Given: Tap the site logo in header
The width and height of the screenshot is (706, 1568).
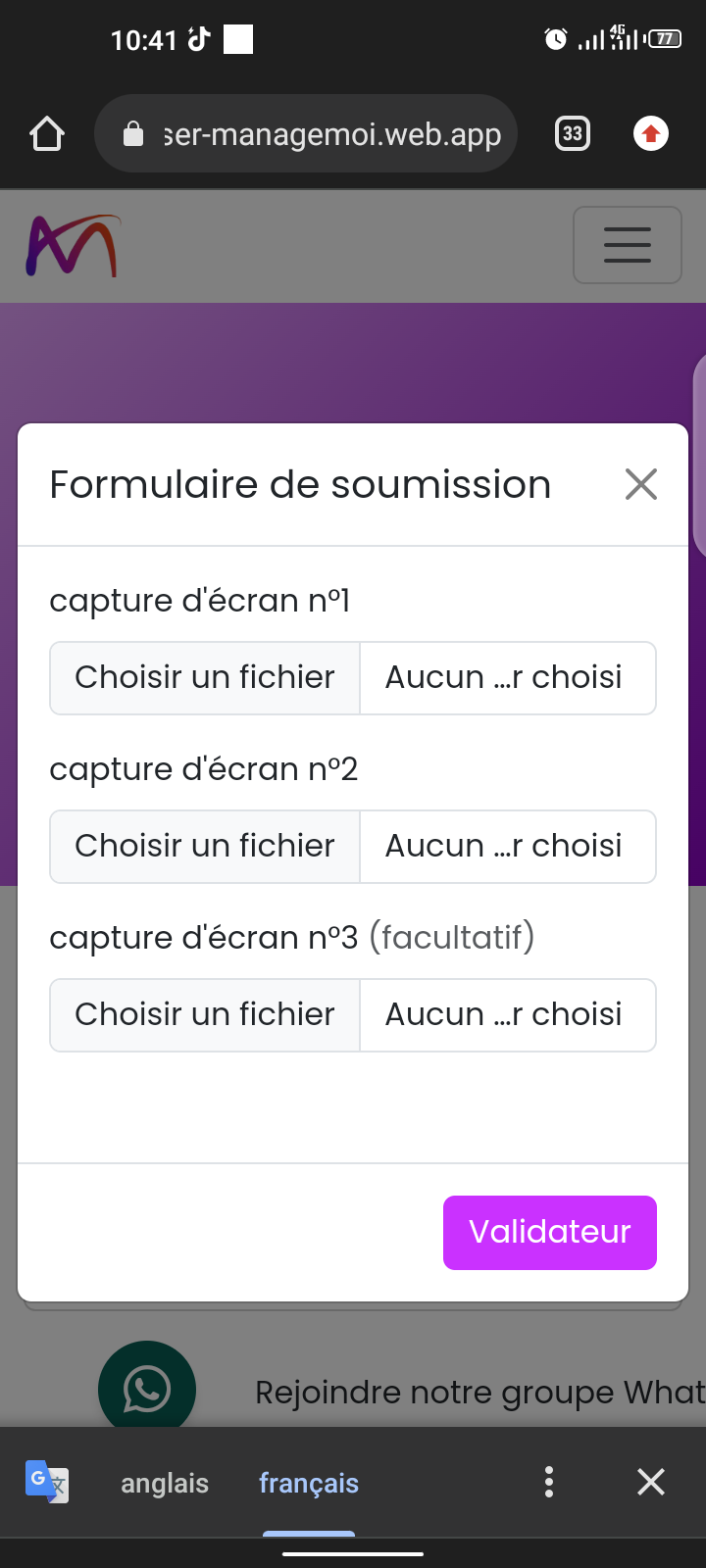Looking at the screenshot, I should 73,245.
